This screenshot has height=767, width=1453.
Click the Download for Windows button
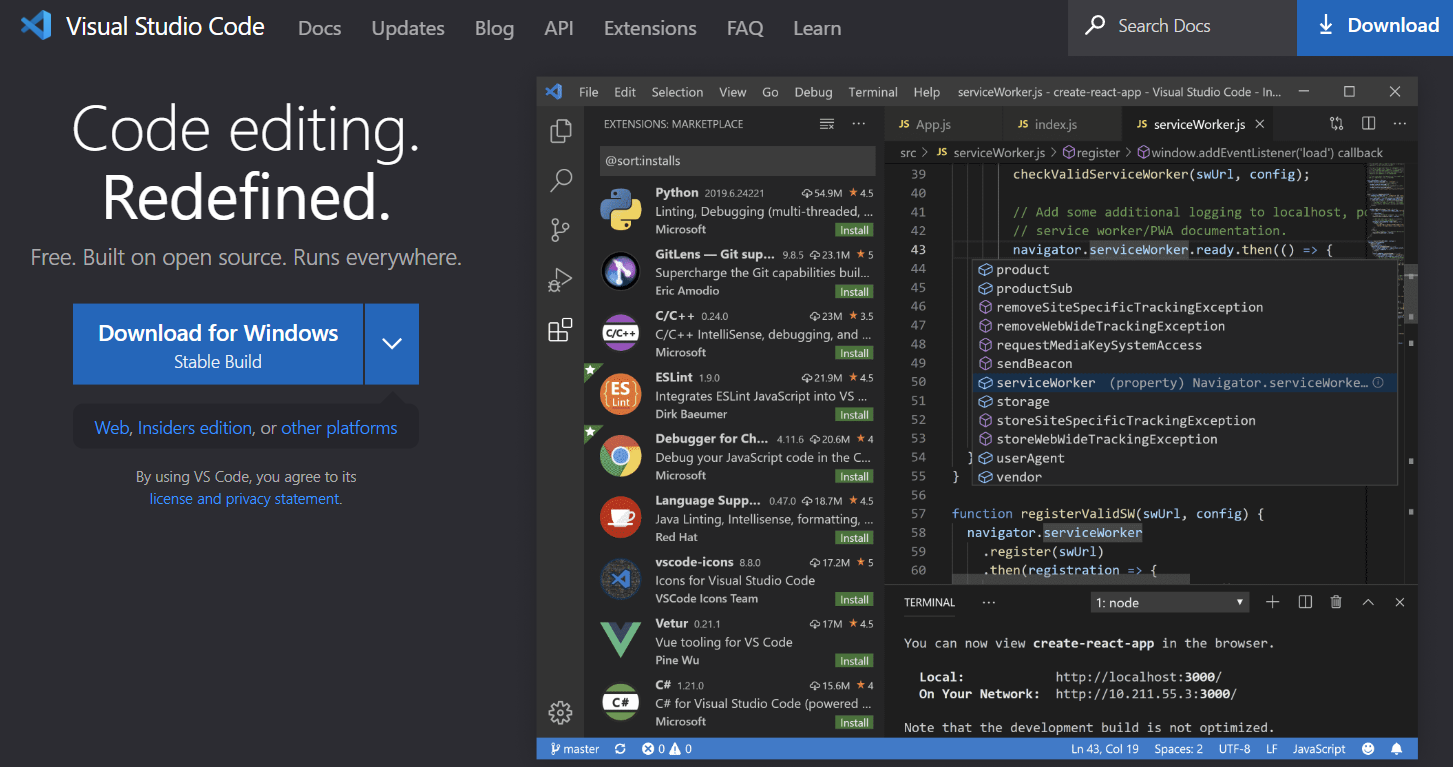click(x=218, y=344)
